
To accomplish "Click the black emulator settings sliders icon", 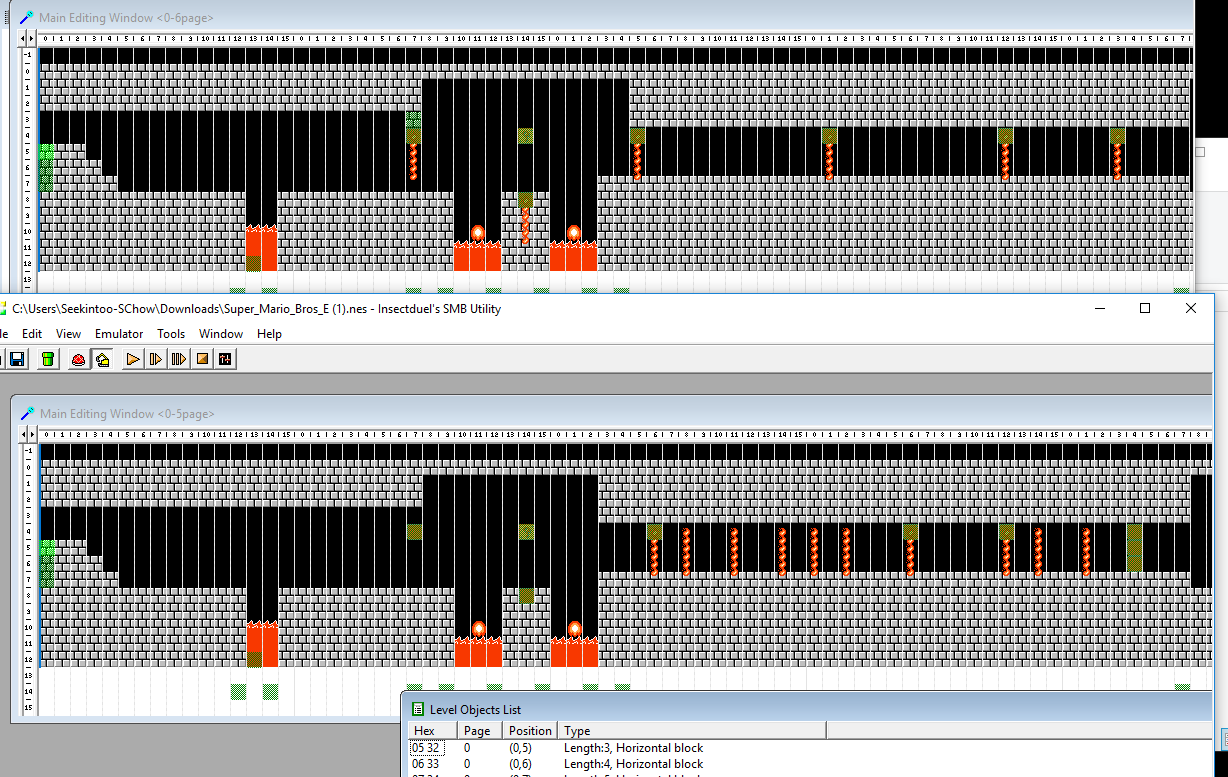I will pyautogui.click(x=225, y=359).
